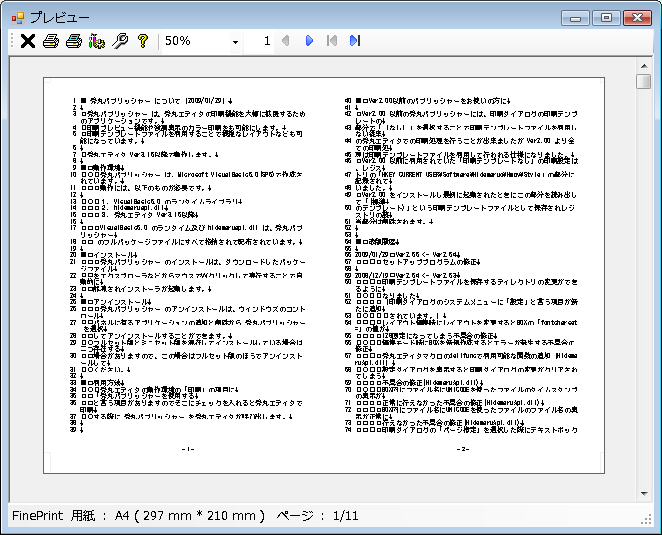
Task: Open the printer setup icon
Action: 96,41
